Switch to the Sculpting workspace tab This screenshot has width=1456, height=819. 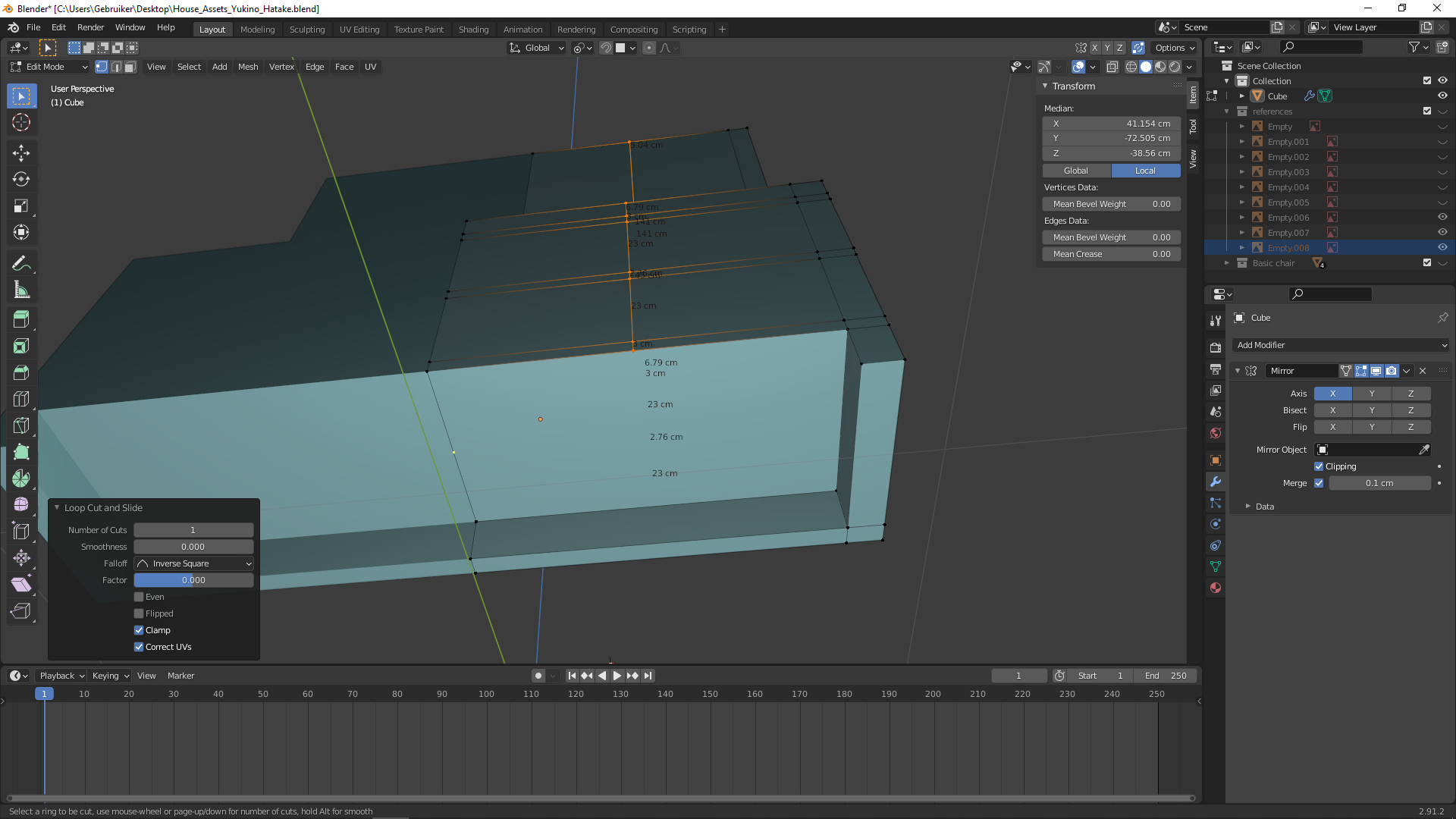click(x=306, y=30)
